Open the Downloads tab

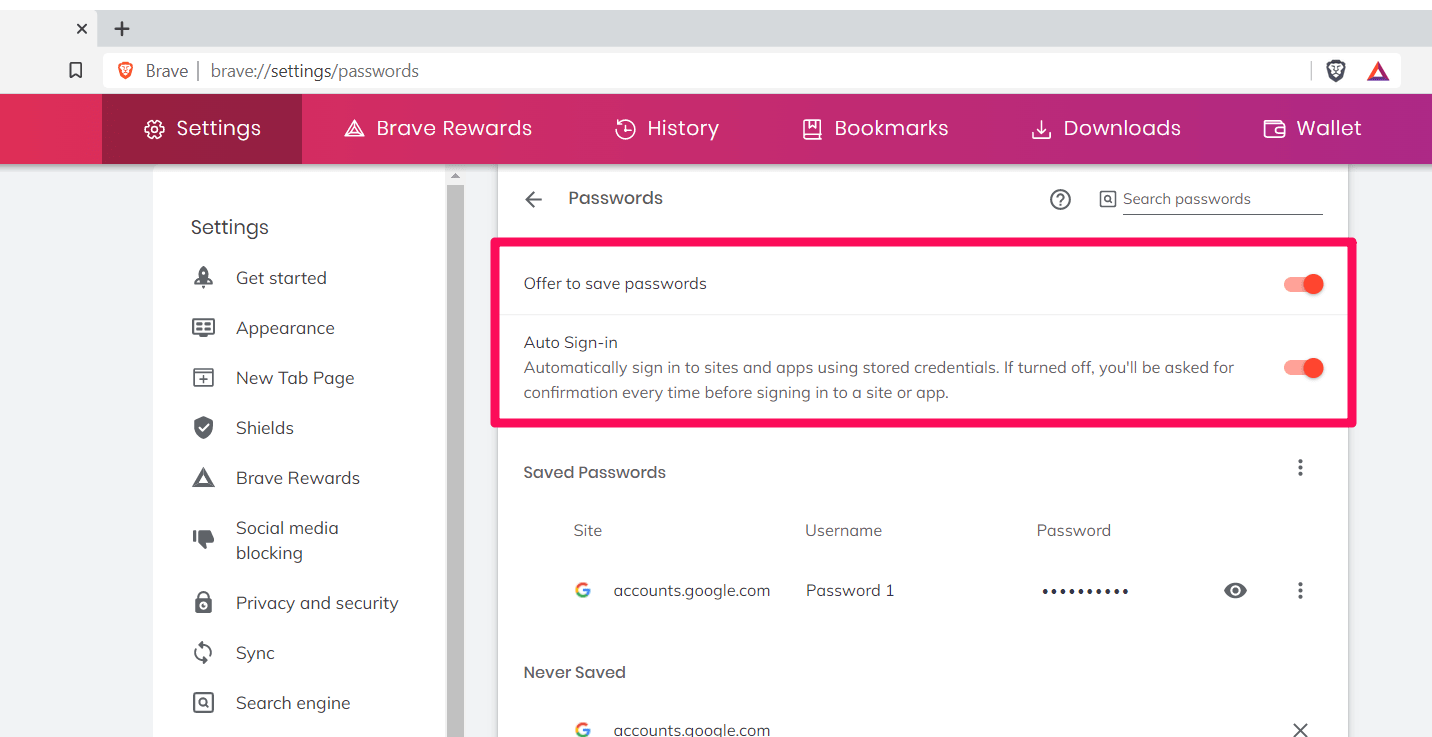[x=1106, y=129]
